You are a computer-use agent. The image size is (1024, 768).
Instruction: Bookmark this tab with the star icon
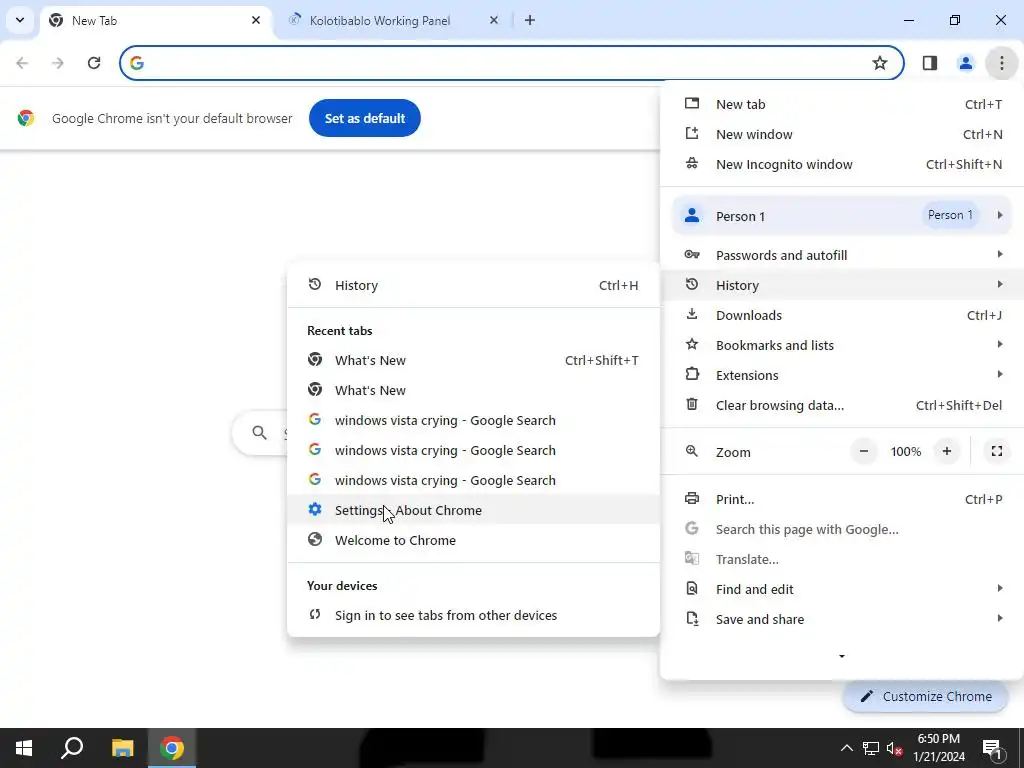(880, 63)
